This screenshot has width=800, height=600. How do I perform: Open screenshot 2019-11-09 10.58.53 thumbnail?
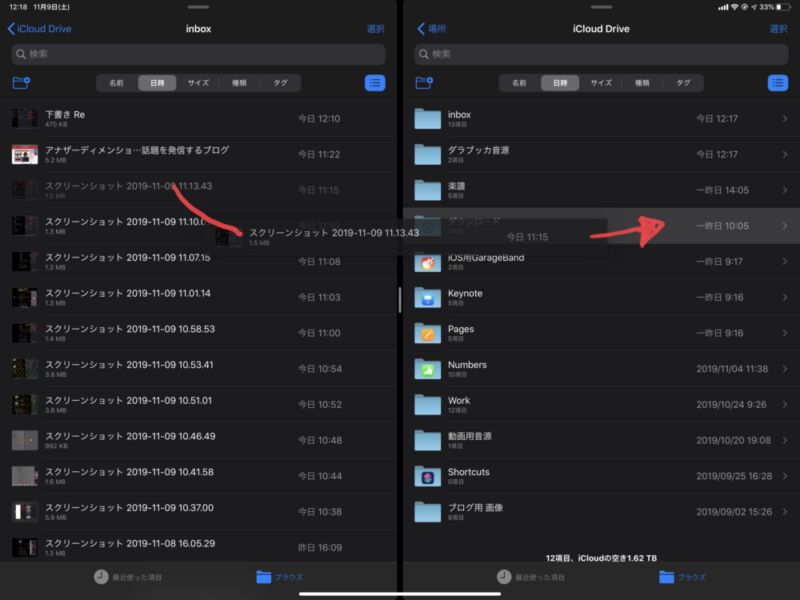[24, 333]
